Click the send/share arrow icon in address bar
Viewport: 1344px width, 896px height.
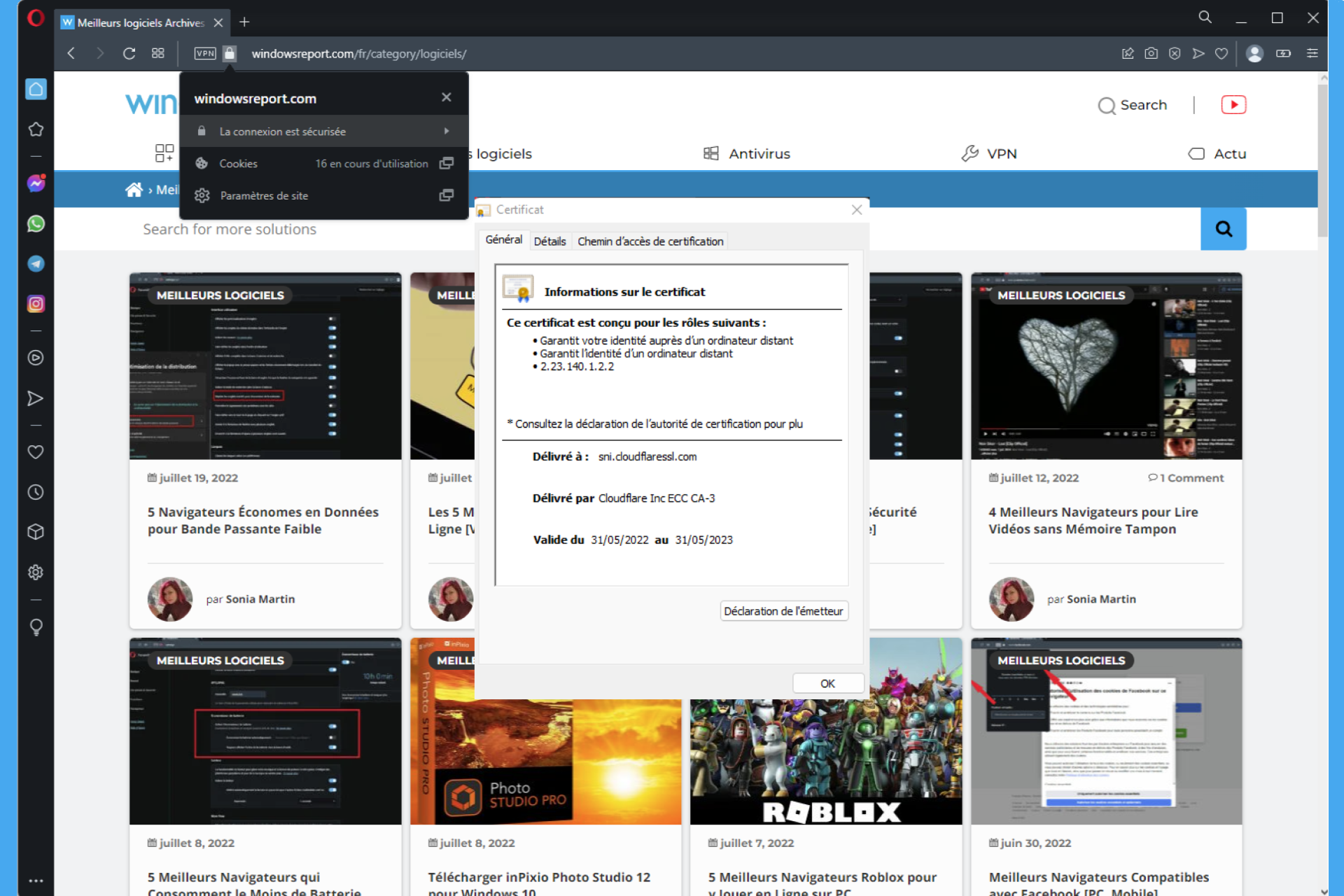coord(1198,53)
